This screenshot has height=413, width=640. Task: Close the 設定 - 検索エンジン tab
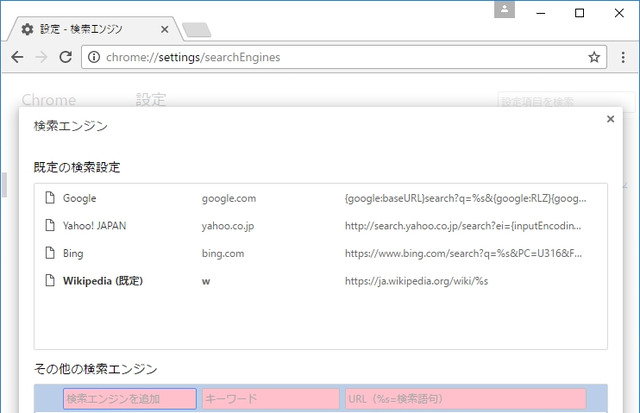(x=164, y=29)
